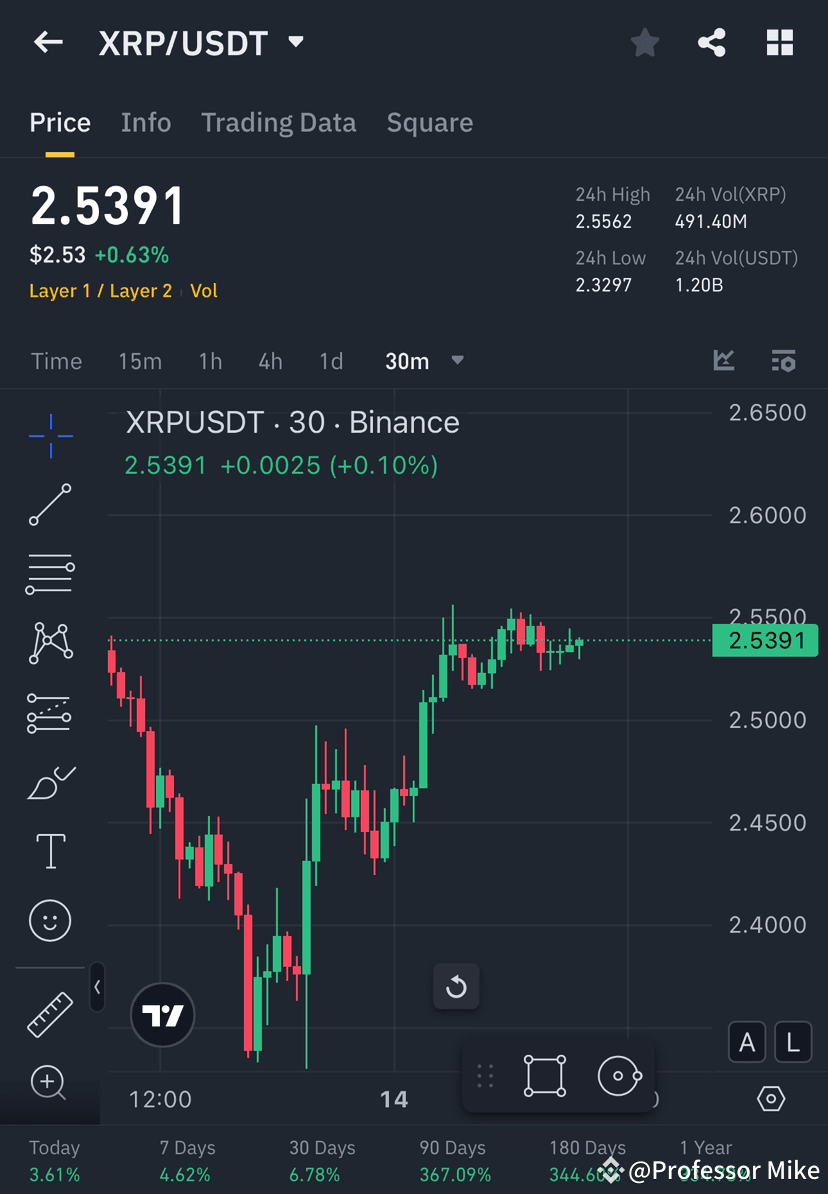Expand the 30m timeframe dropdown
Screen dimensions: 828x1194
coord(457,361)
